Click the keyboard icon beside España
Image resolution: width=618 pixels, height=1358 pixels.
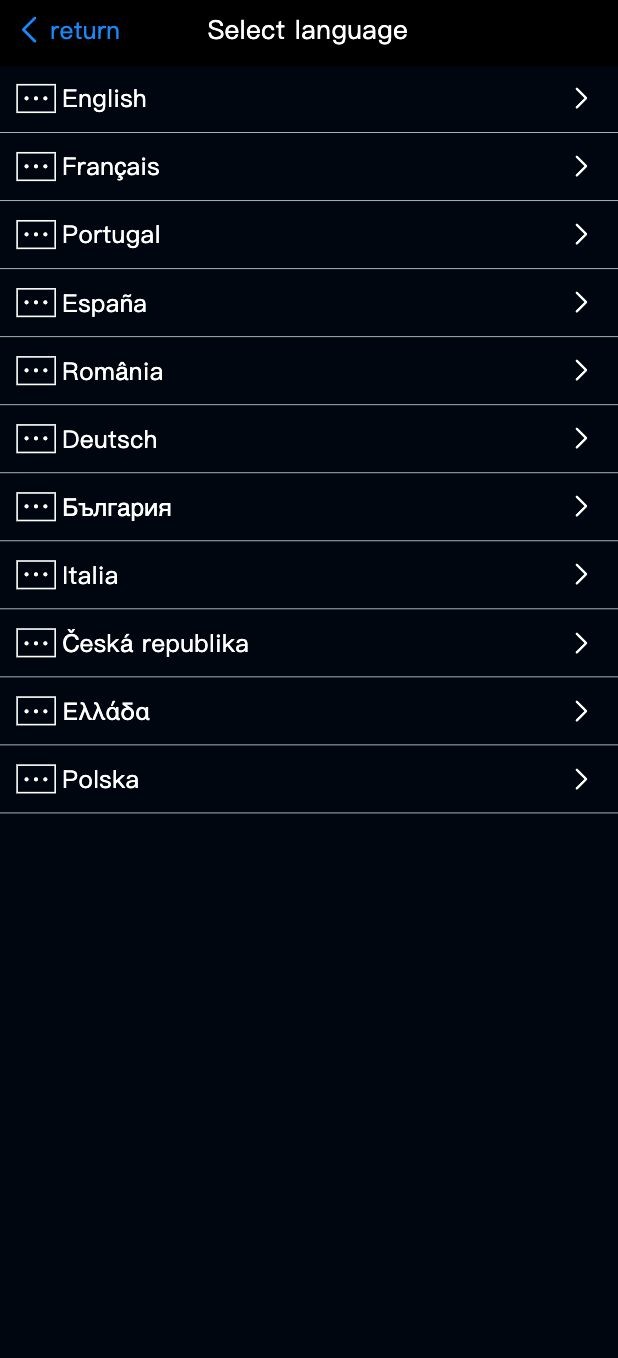point(36,303)
